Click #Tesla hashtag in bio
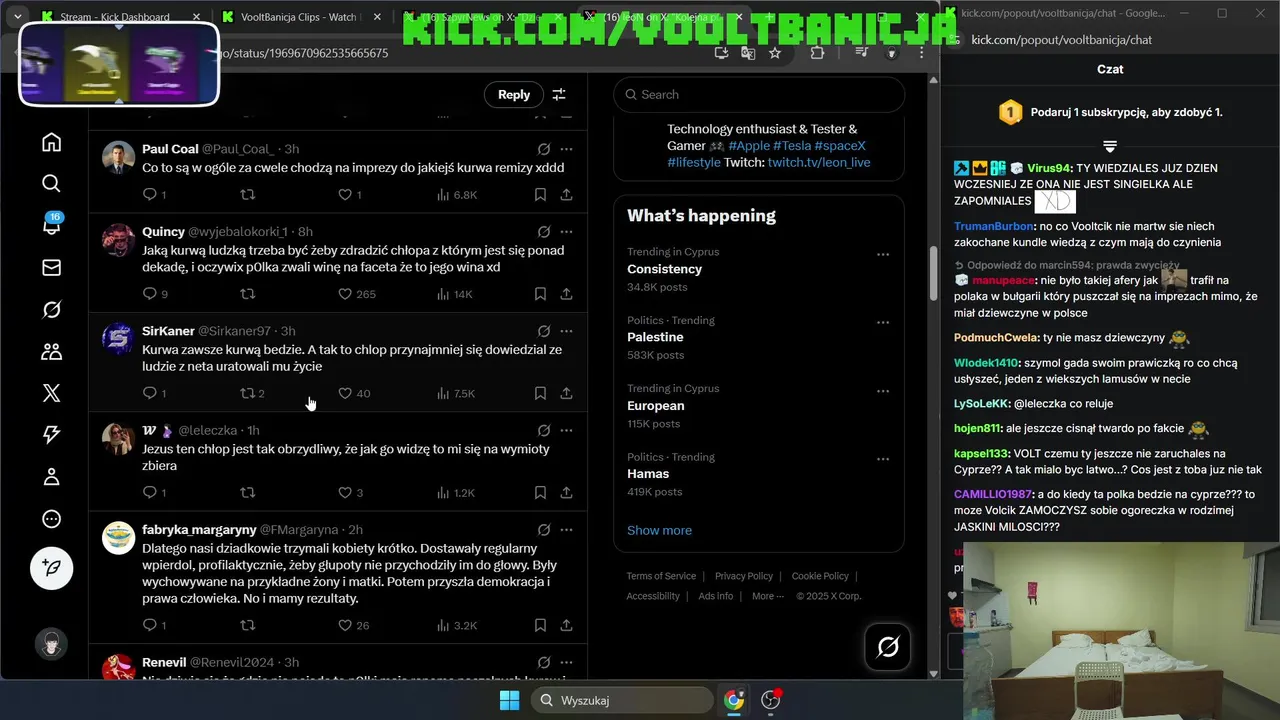This screenshot has height=720, width=1280. 792,146
